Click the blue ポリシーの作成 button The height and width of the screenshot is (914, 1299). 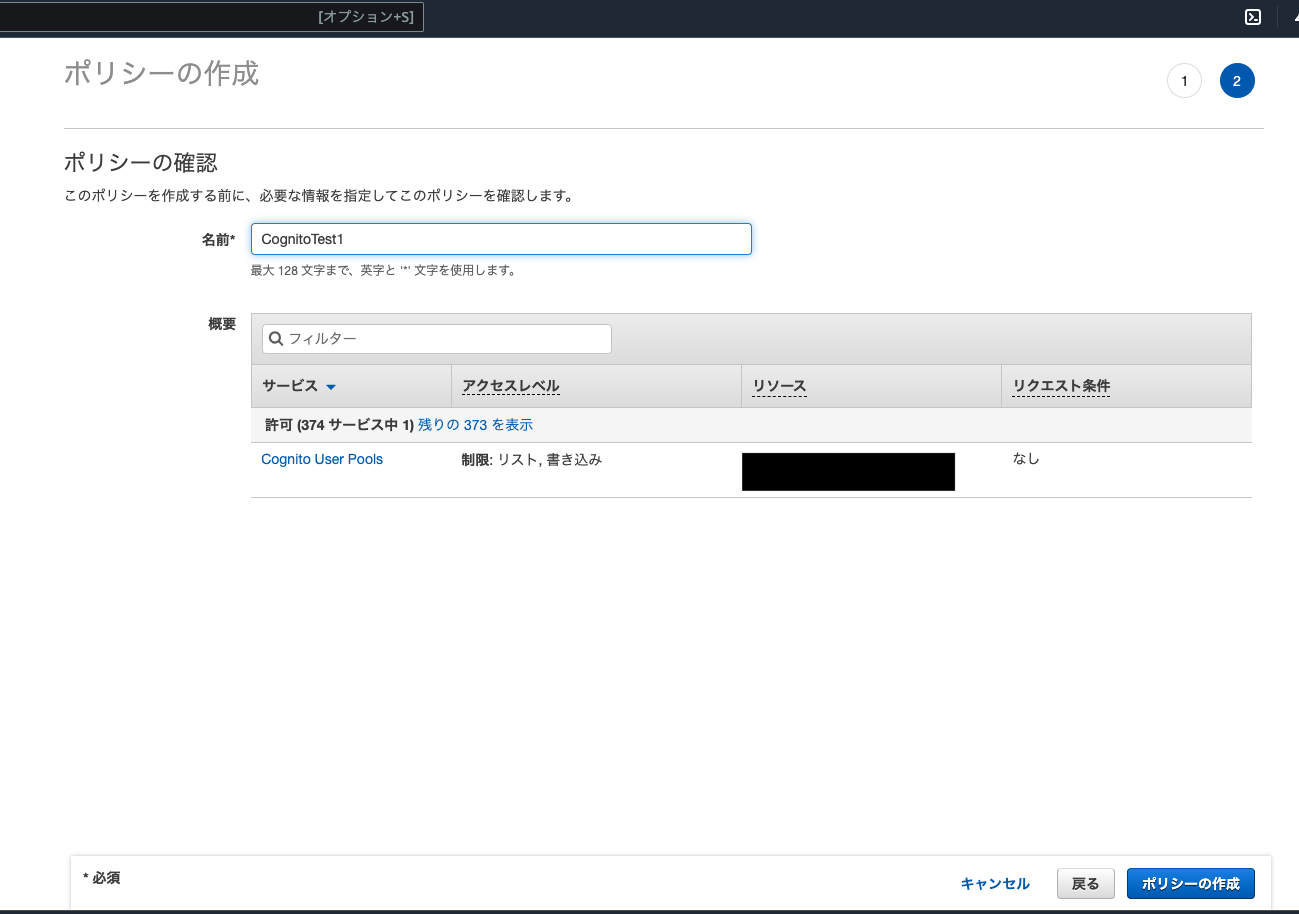coord(1190,883)
